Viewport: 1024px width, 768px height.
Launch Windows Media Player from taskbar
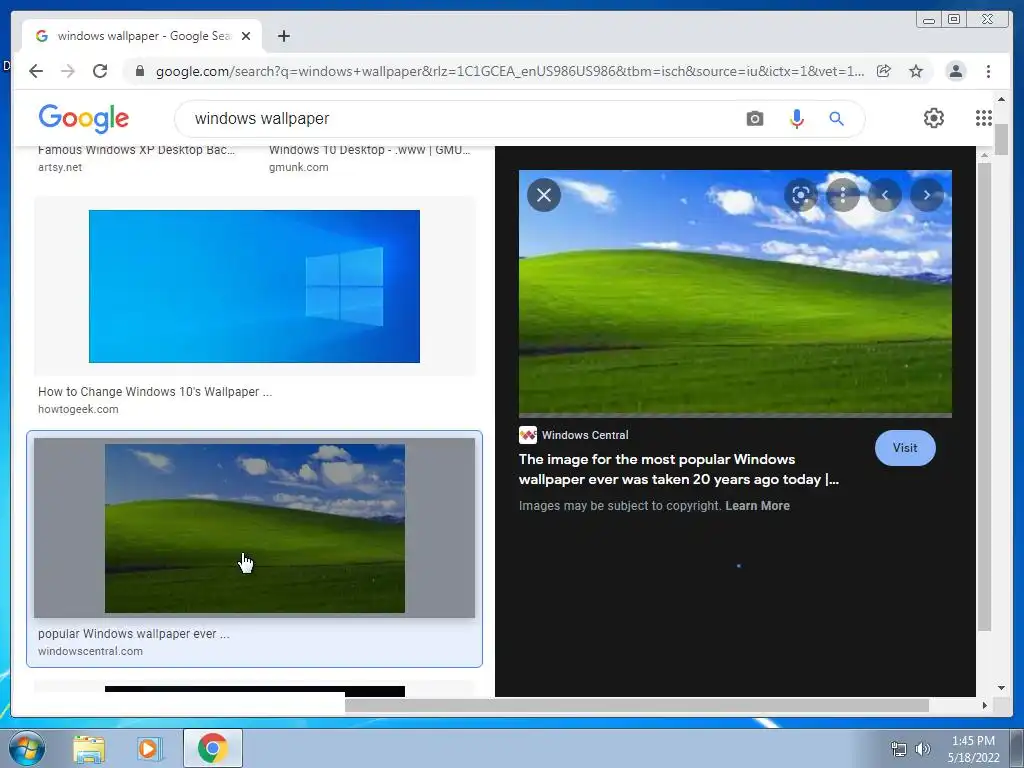coord(148,748)
